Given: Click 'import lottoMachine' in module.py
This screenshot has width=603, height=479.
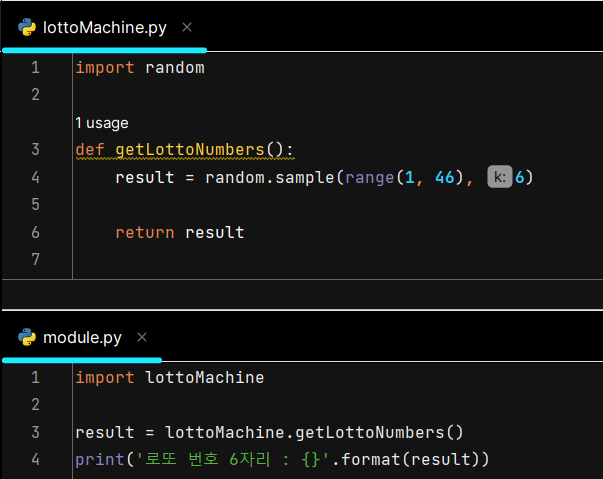Looking at the screenshot, I should [x=170, y=378].
